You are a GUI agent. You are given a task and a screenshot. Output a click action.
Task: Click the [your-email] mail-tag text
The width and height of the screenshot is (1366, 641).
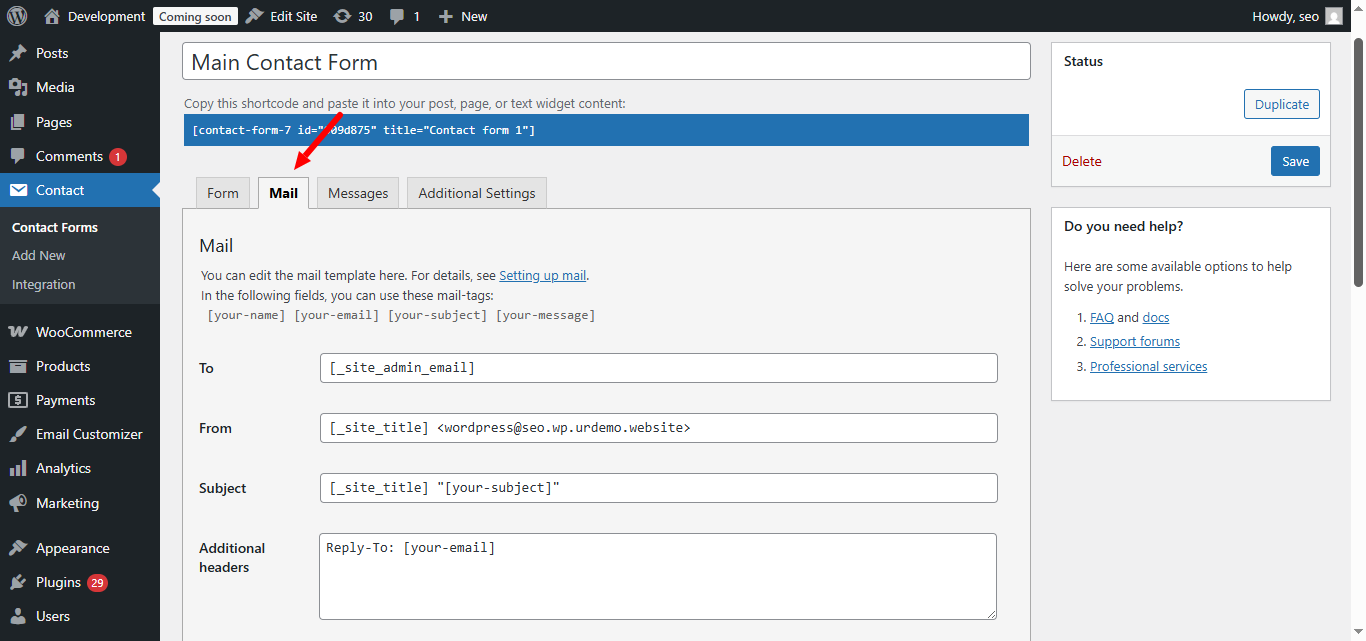[337, 315]
